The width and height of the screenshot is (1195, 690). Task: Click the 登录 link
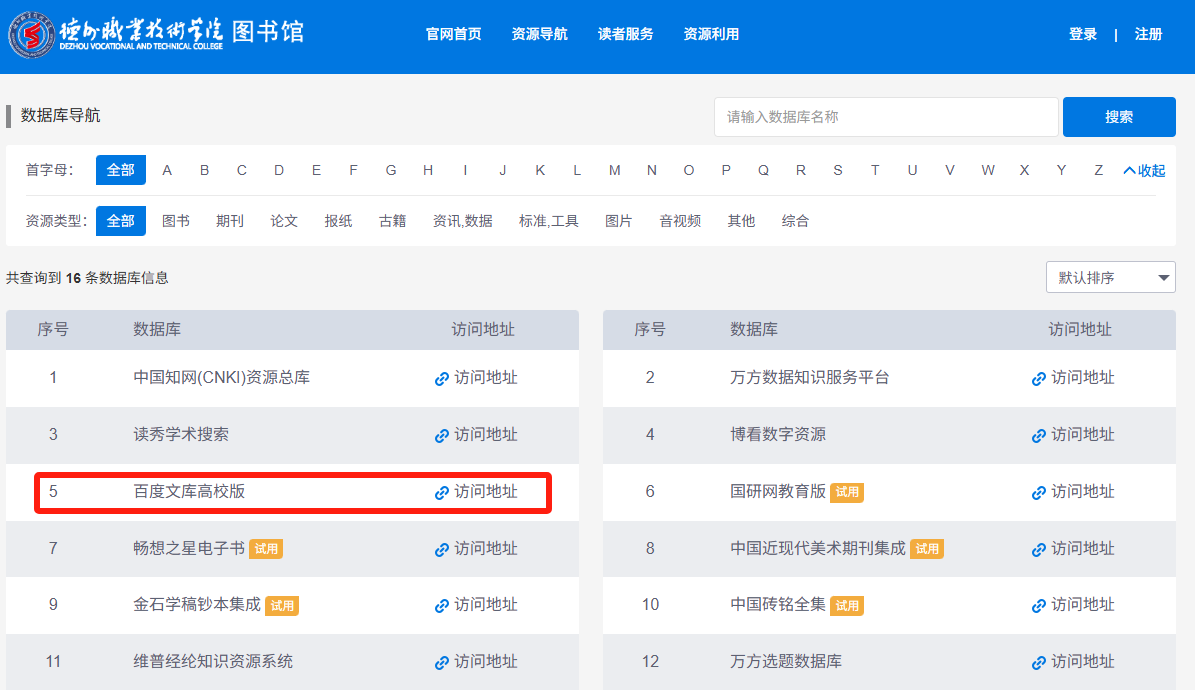pyautogui.click(x=1083, y=34)
